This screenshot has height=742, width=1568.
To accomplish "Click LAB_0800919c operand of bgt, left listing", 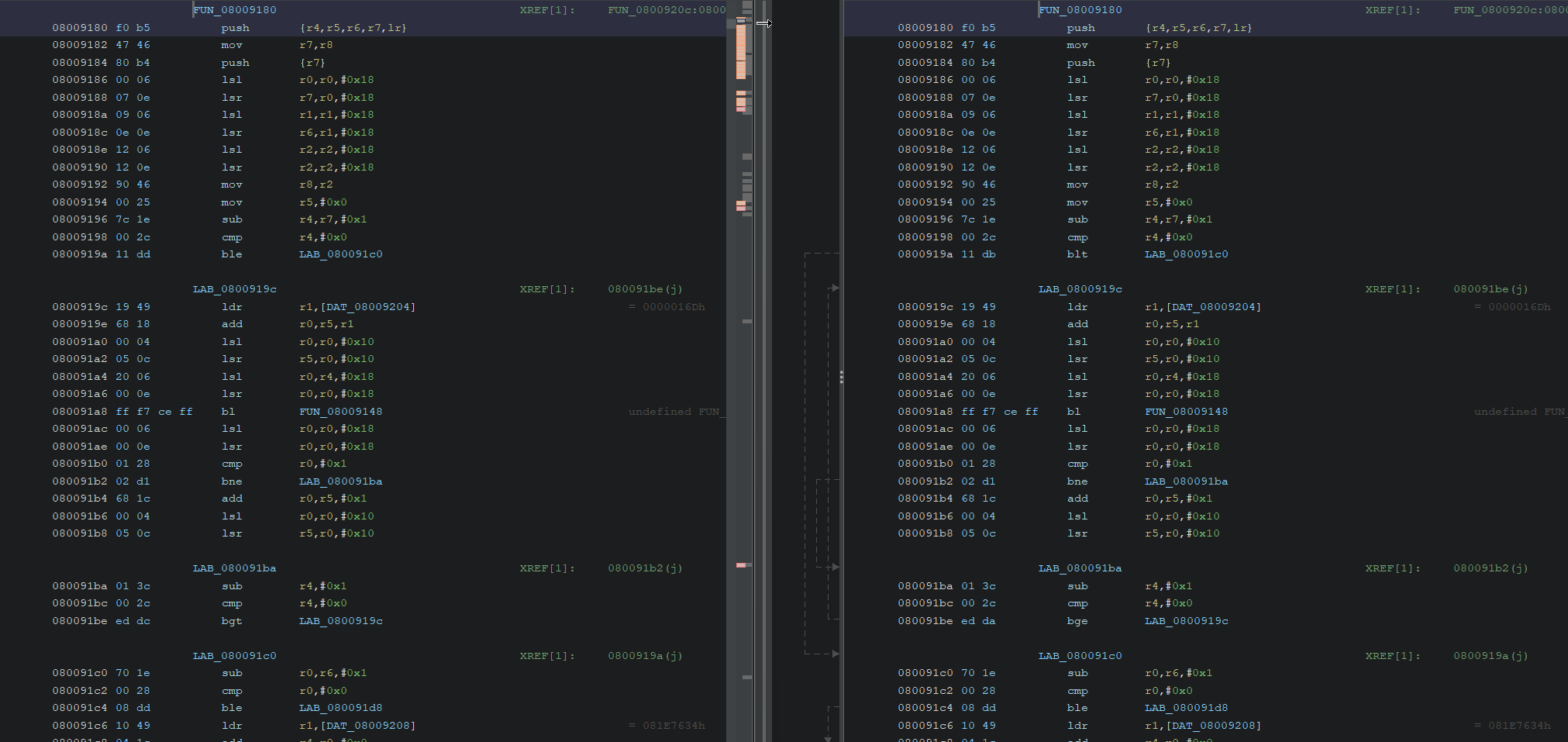I will click(341, 621).
